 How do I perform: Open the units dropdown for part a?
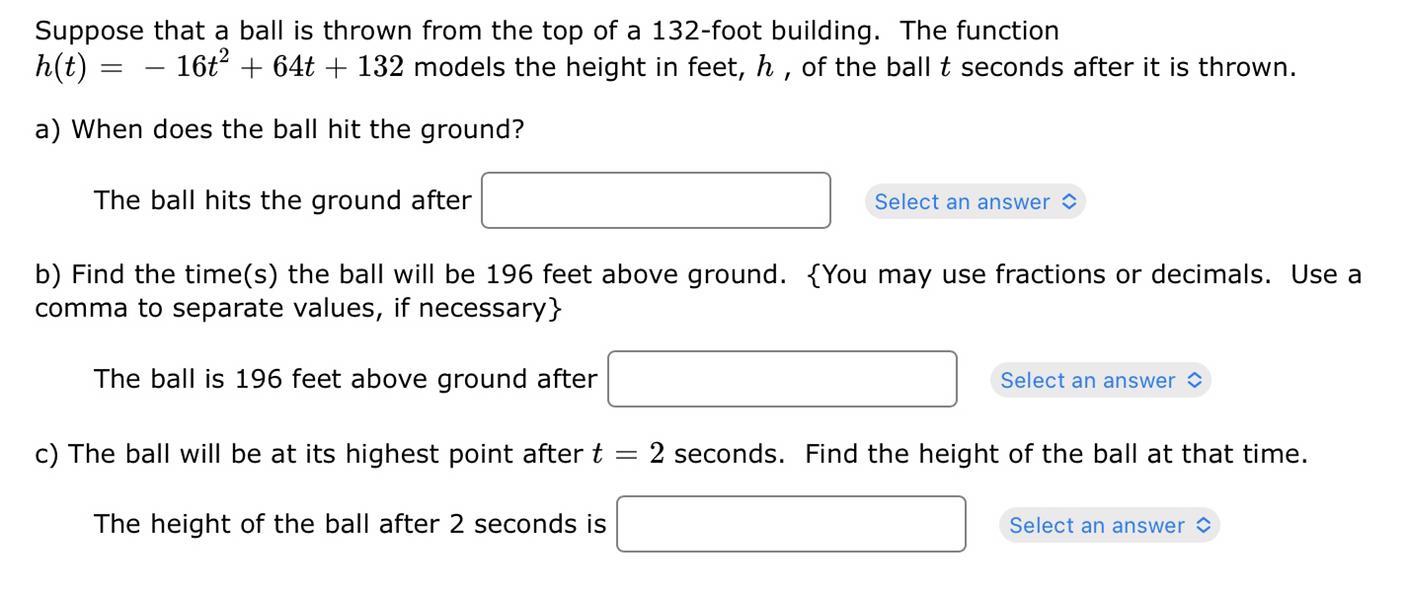[975, 202]
